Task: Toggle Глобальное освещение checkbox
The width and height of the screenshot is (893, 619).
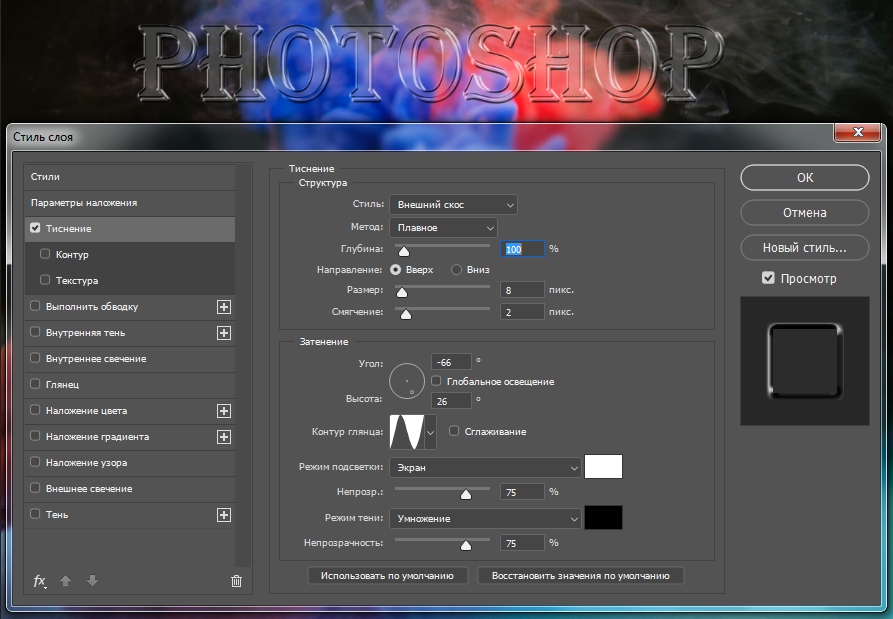Action: [436, 380]
